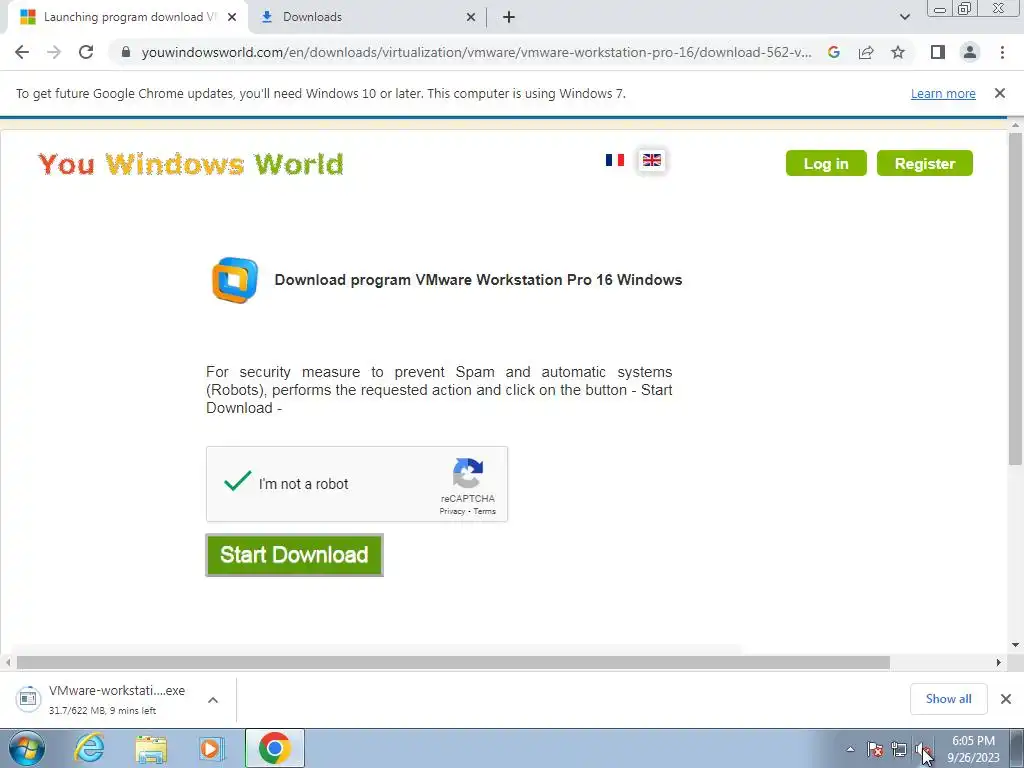Open the browser side panel

(x=938, y=52)
